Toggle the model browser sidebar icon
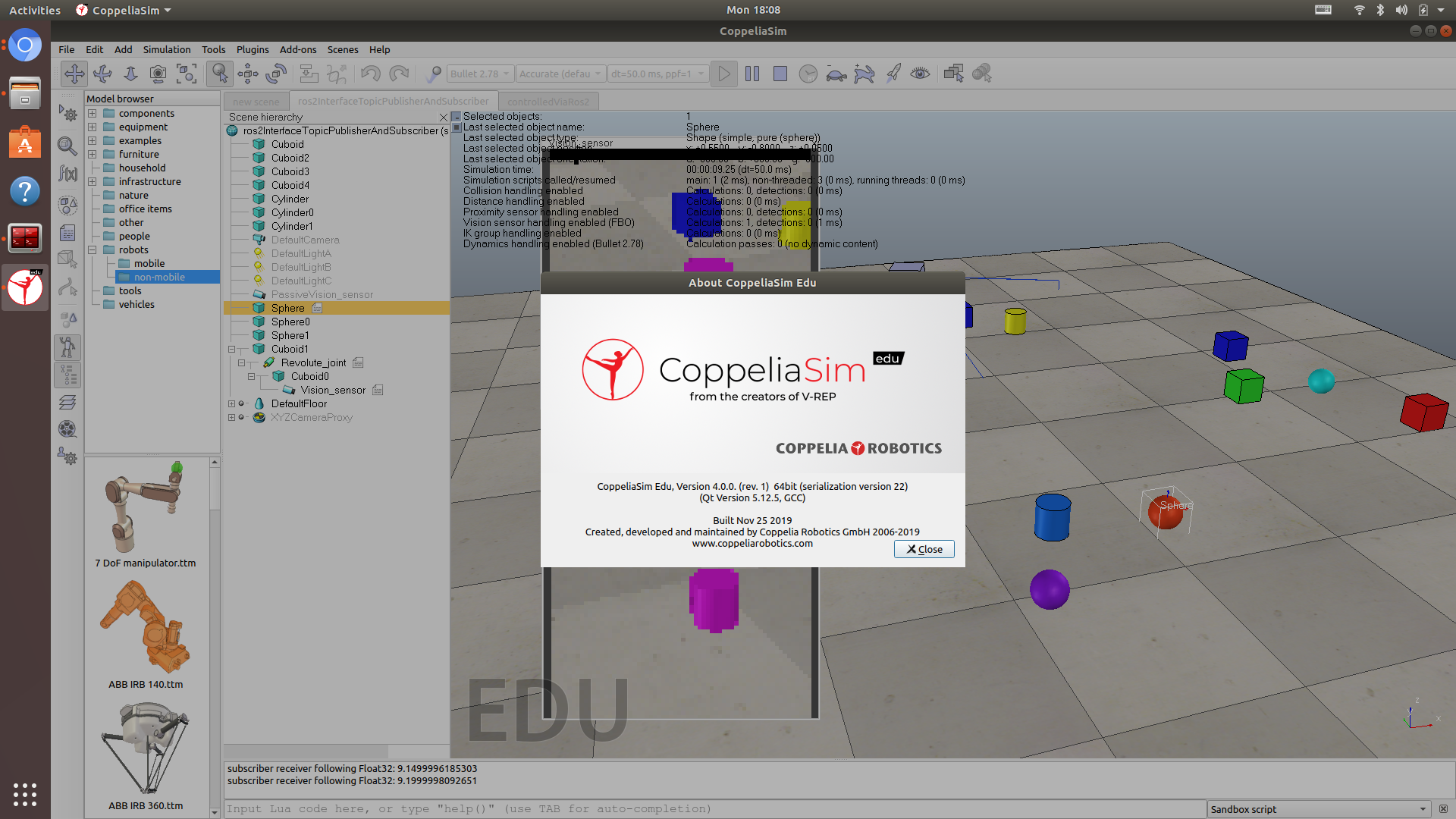Screen dimensions: 1456x819 point(67,347)
